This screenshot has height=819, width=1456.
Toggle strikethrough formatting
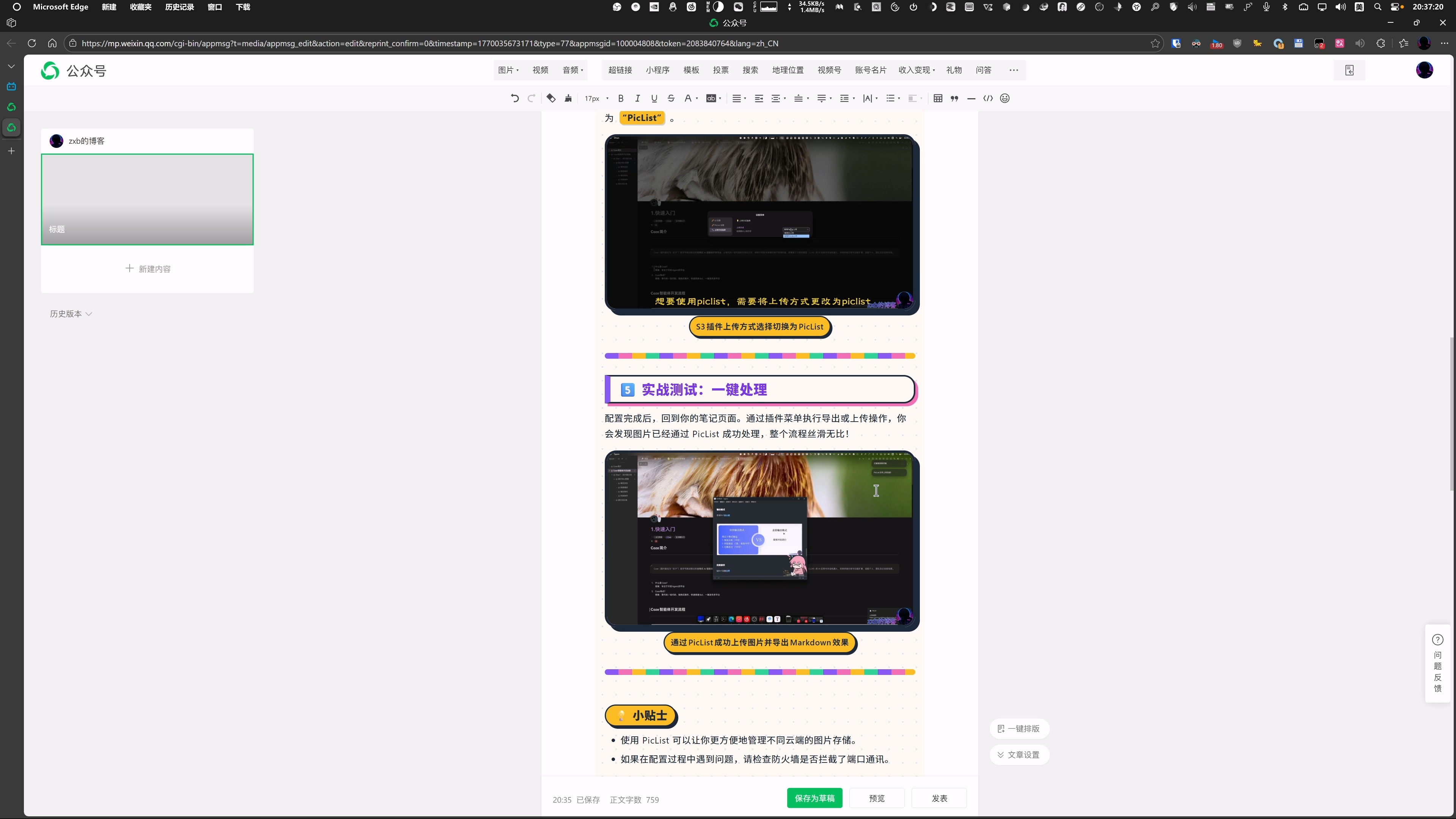coord(671,98)
